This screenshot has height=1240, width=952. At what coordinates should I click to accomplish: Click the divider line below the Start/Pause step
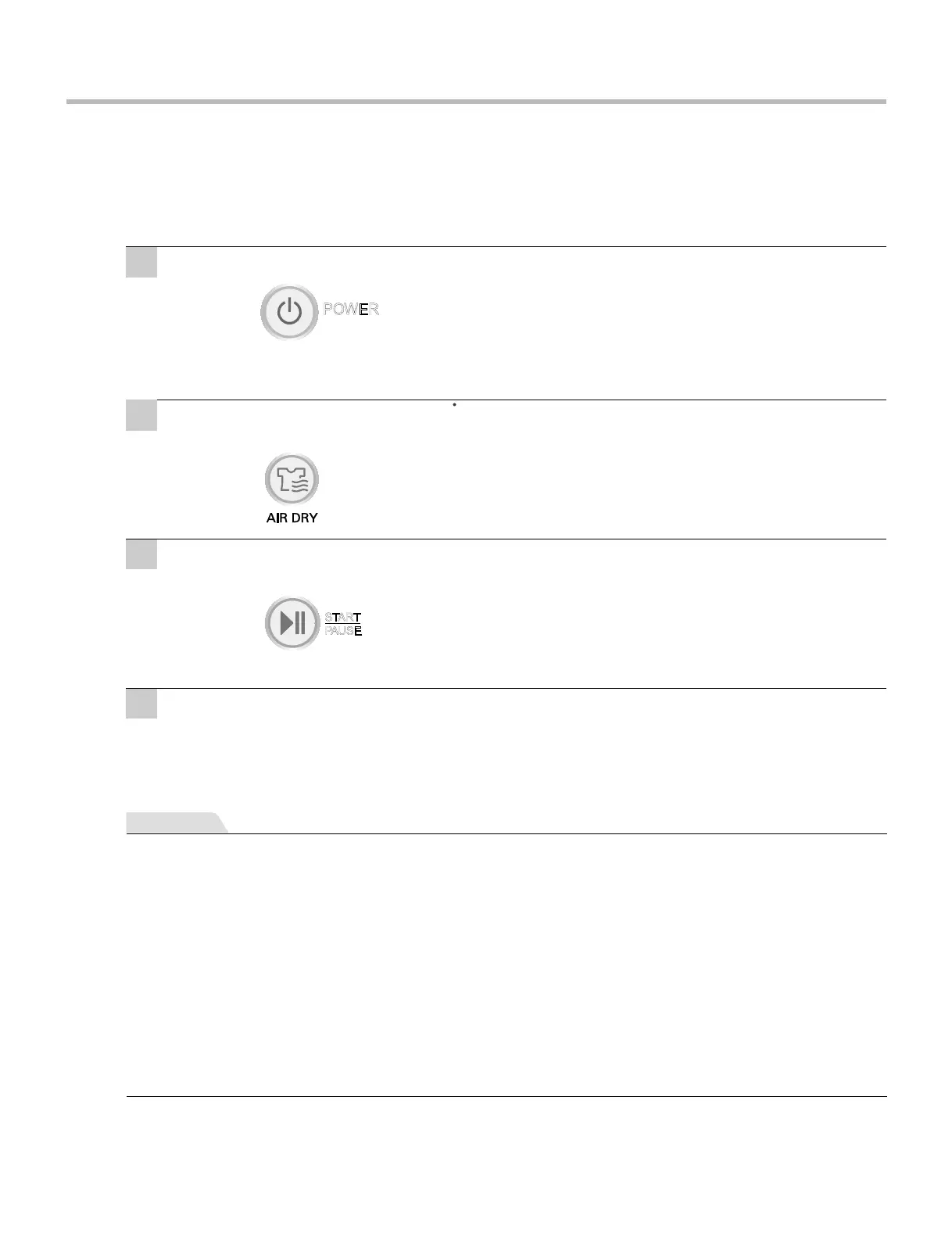[521, 689]
